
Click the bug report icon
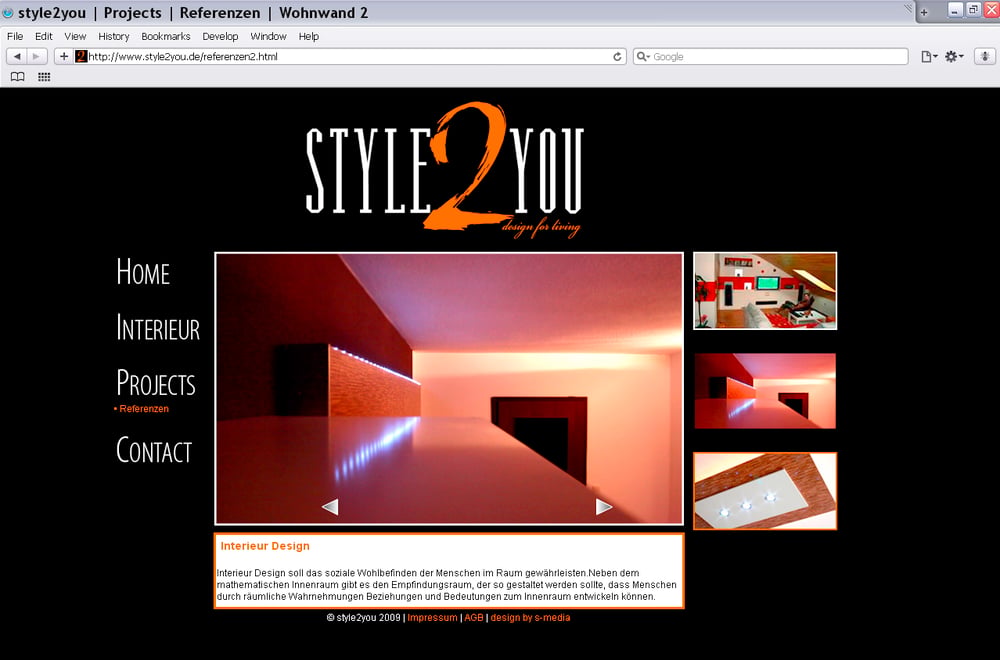coord(985,57)
